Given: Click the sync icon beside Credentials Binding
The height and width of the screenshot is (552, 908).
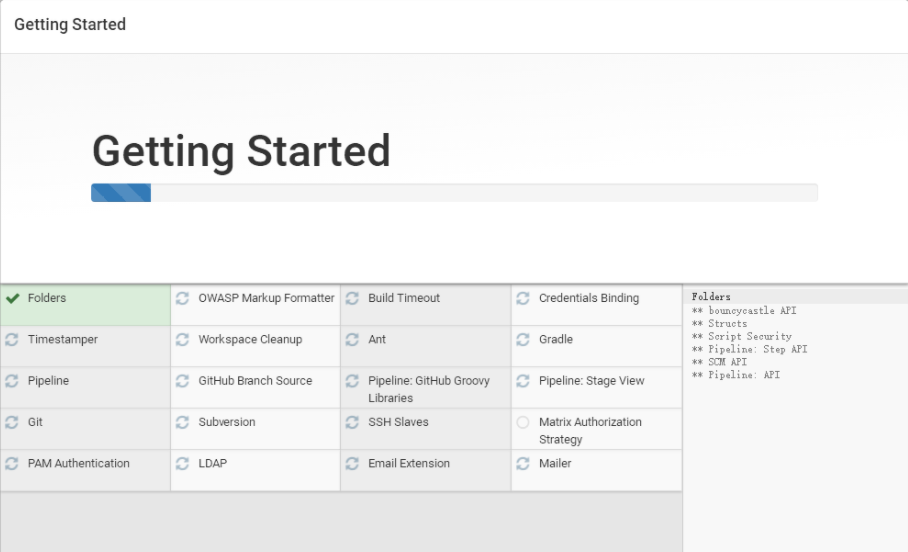Looking at the screenshot, I should (523, 298).
